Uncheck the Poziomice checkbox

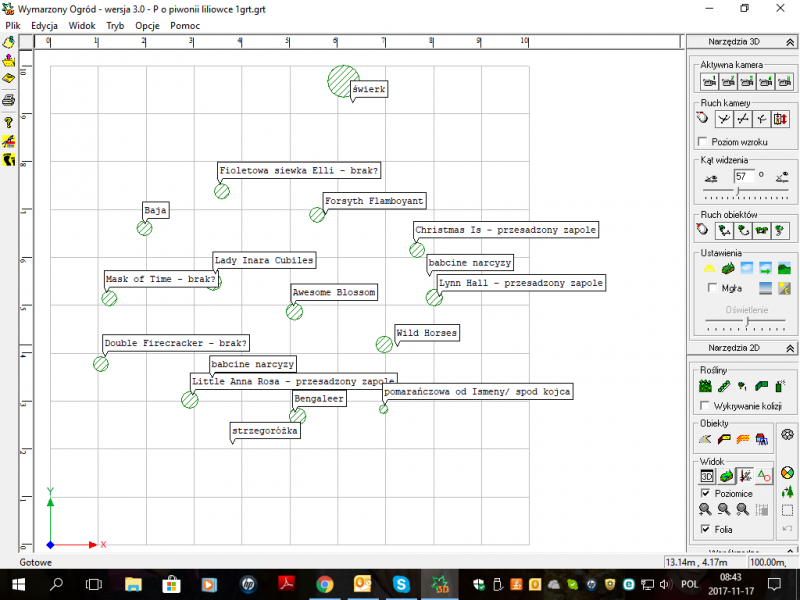[707, 493]
